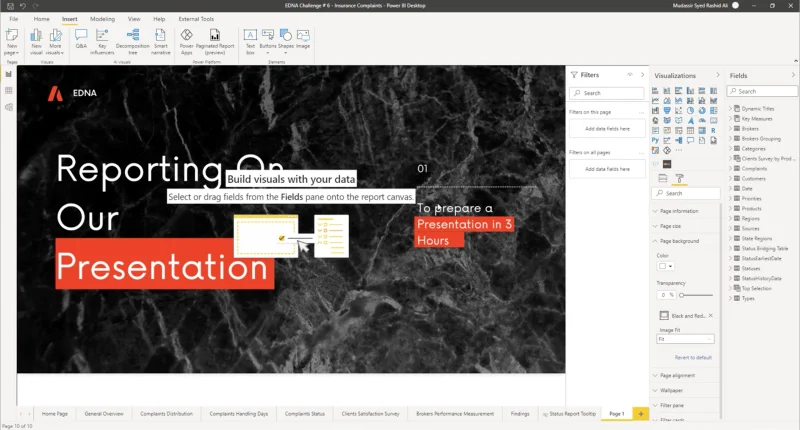Insert a Q&A visual from the ribbon
800x430 pixels.
pyautogui.click(x=81, y=39)
